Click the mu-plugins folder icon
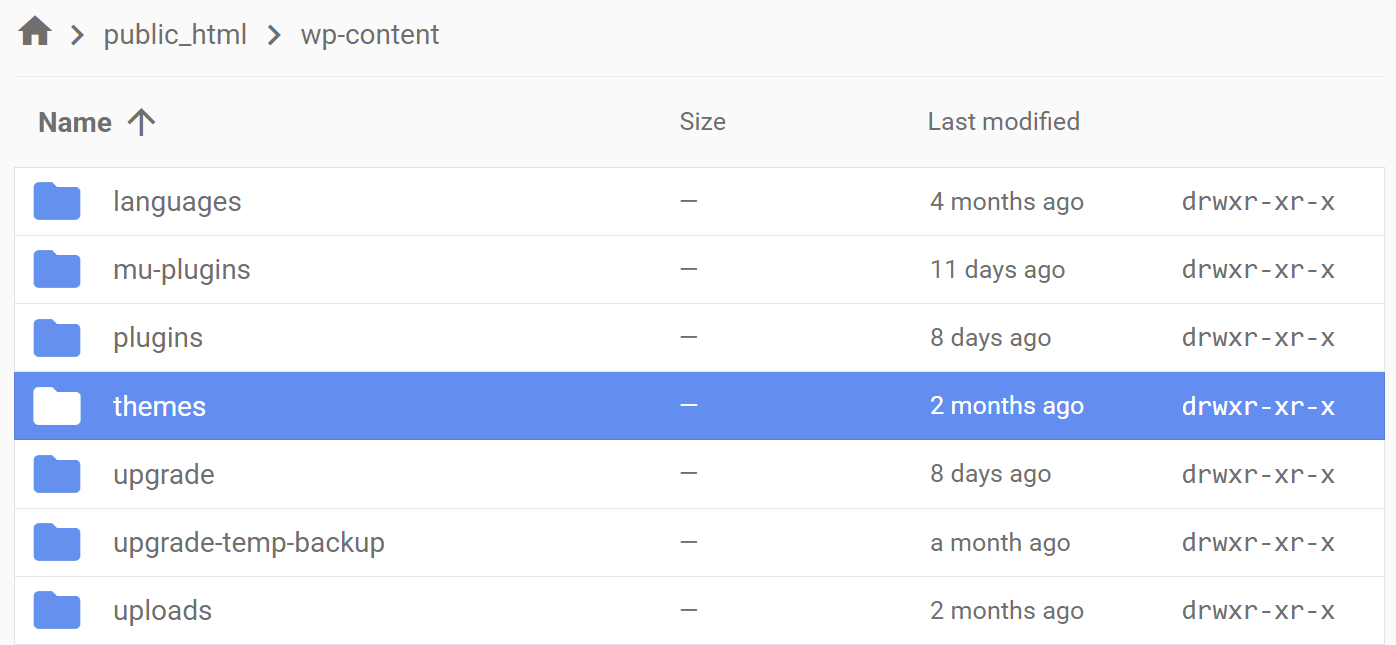Screen dimensions: 1396x645 click(x=57, y=269)
